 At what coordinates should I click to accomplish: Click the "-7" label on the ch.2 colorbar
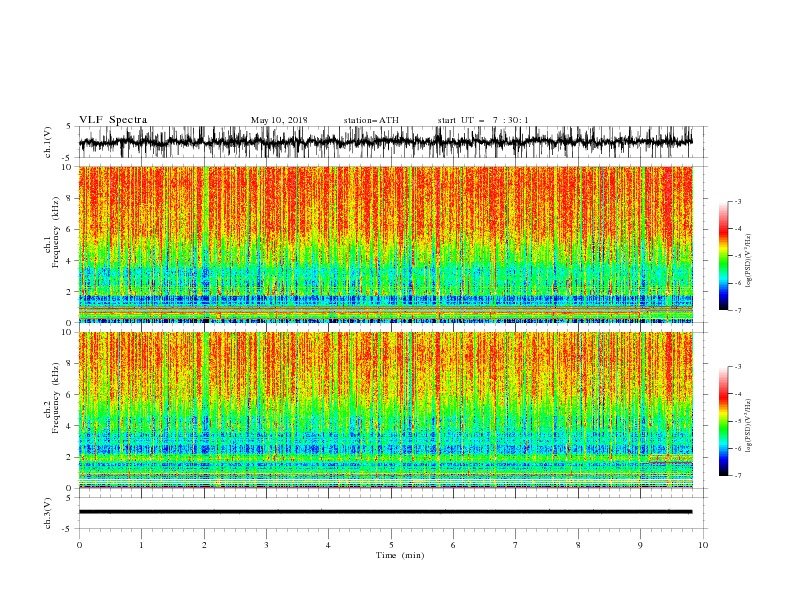pos(738,476)
